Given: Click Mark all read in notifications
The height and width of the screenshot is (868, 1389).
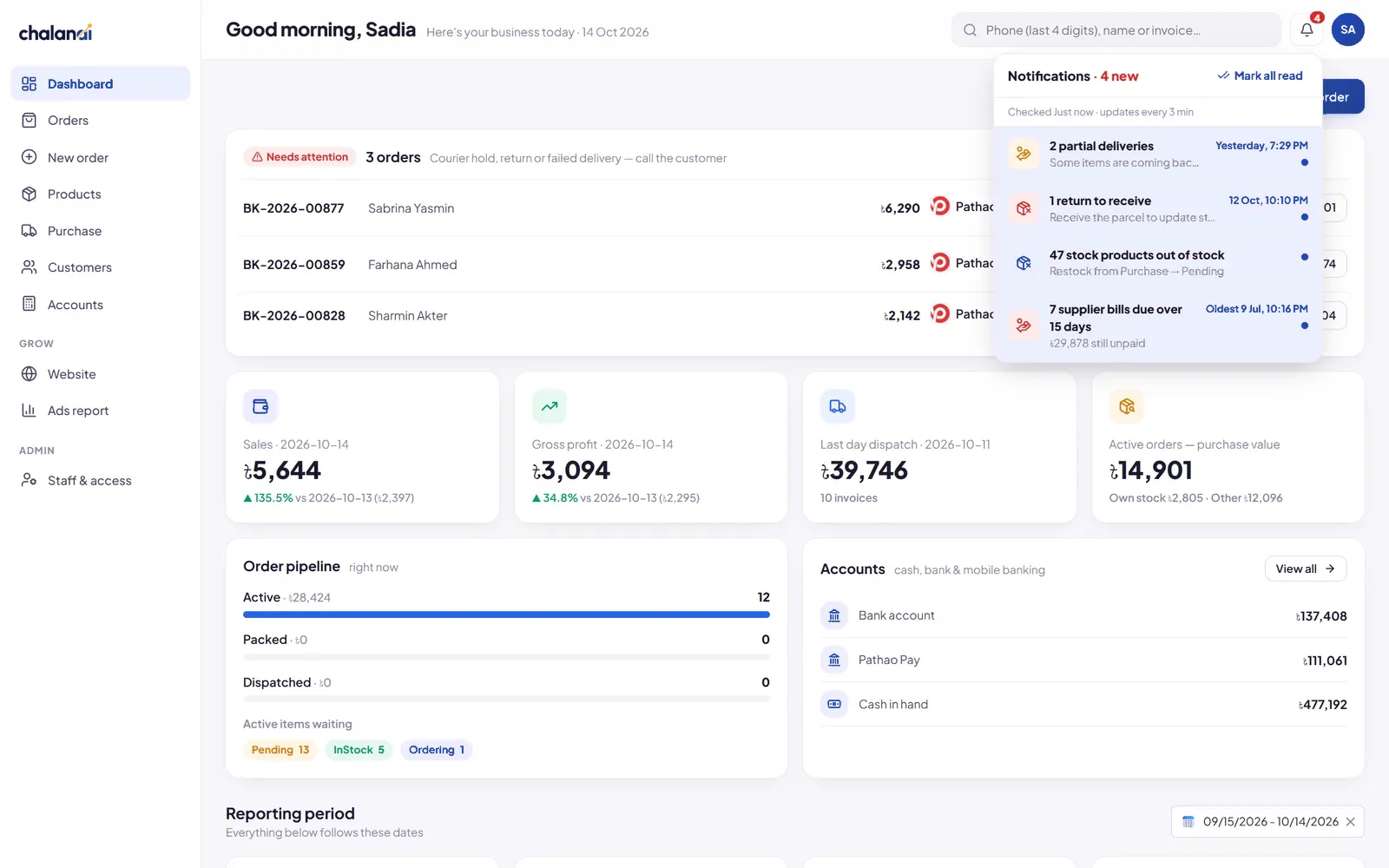Looking at the screenshot, I should (1260, 76).
